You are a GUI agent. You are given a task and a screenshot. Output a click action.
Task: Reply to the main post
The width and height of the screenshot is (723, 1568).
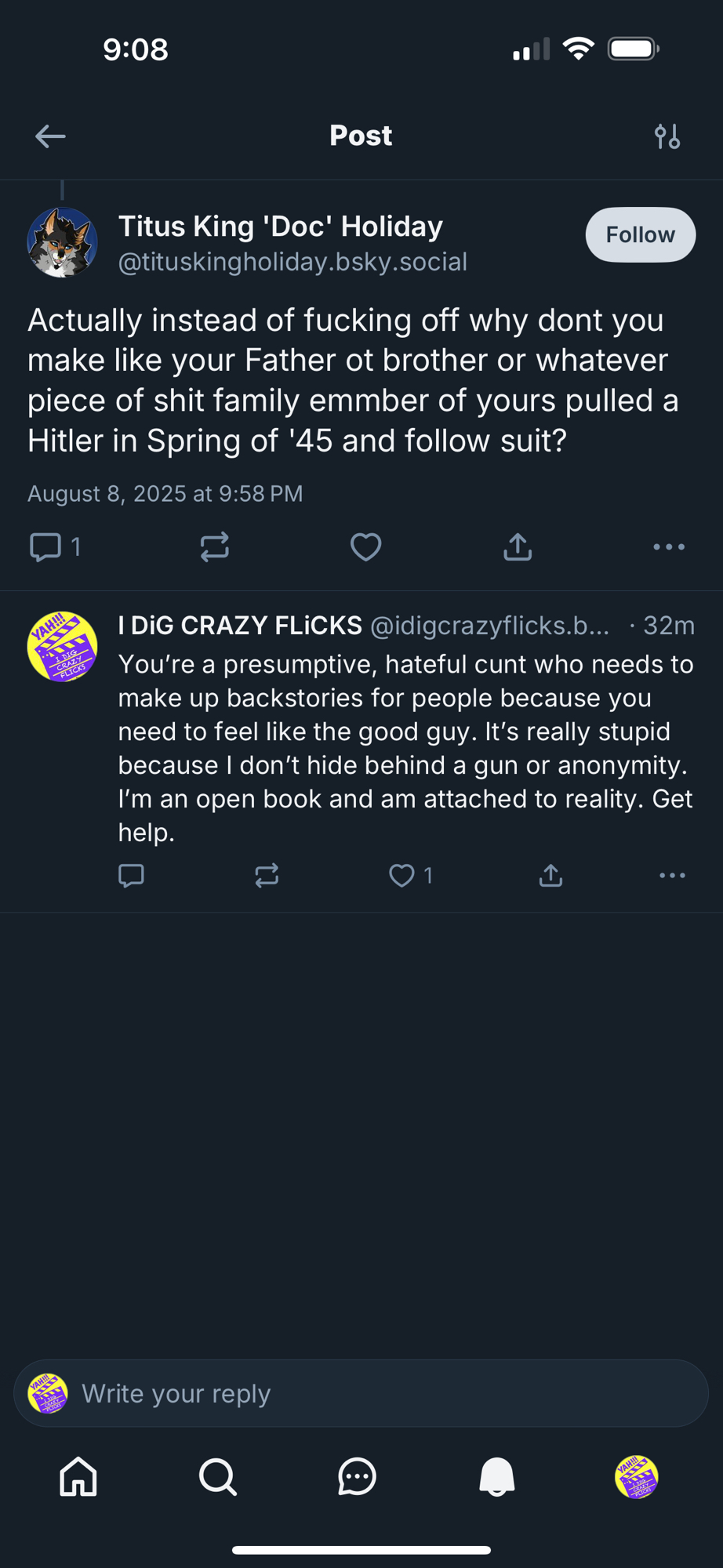coord(45,546)
